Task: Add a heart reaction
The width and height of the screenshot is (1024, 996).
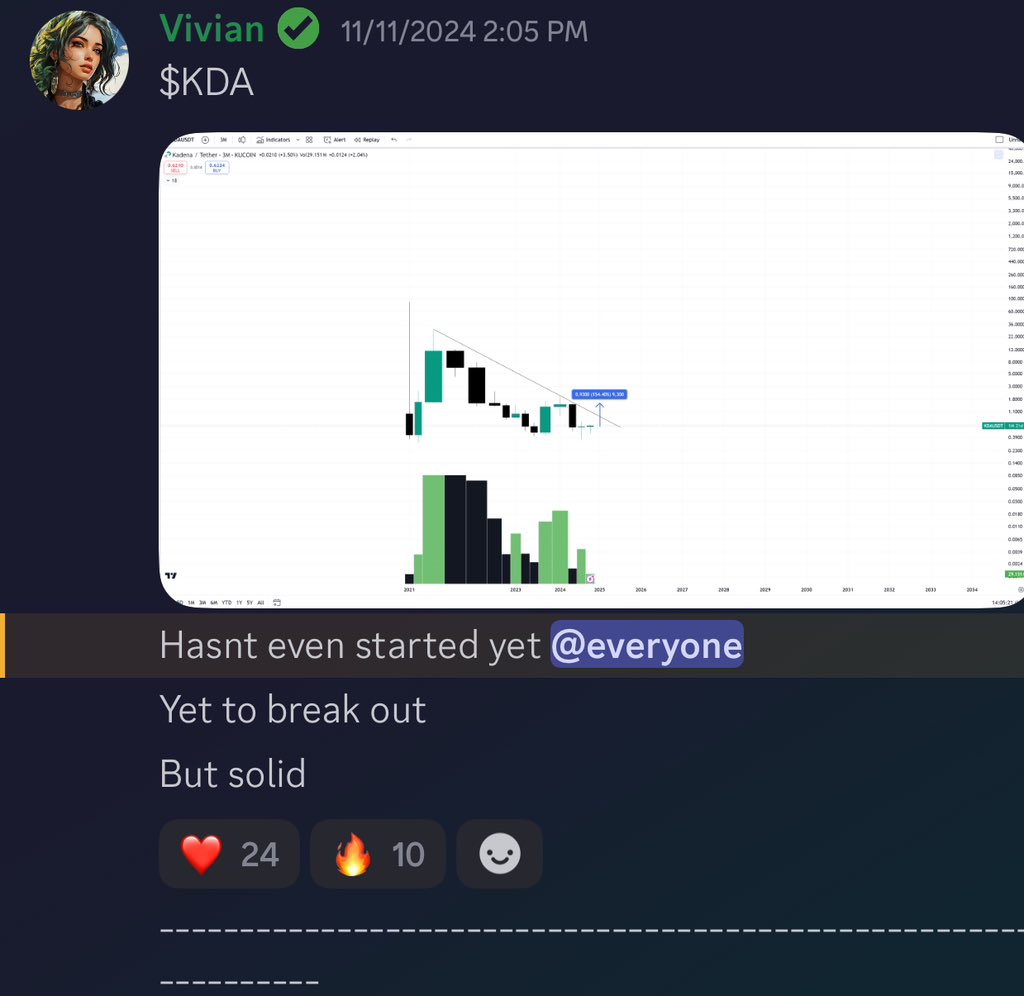Action: [229, 854]
